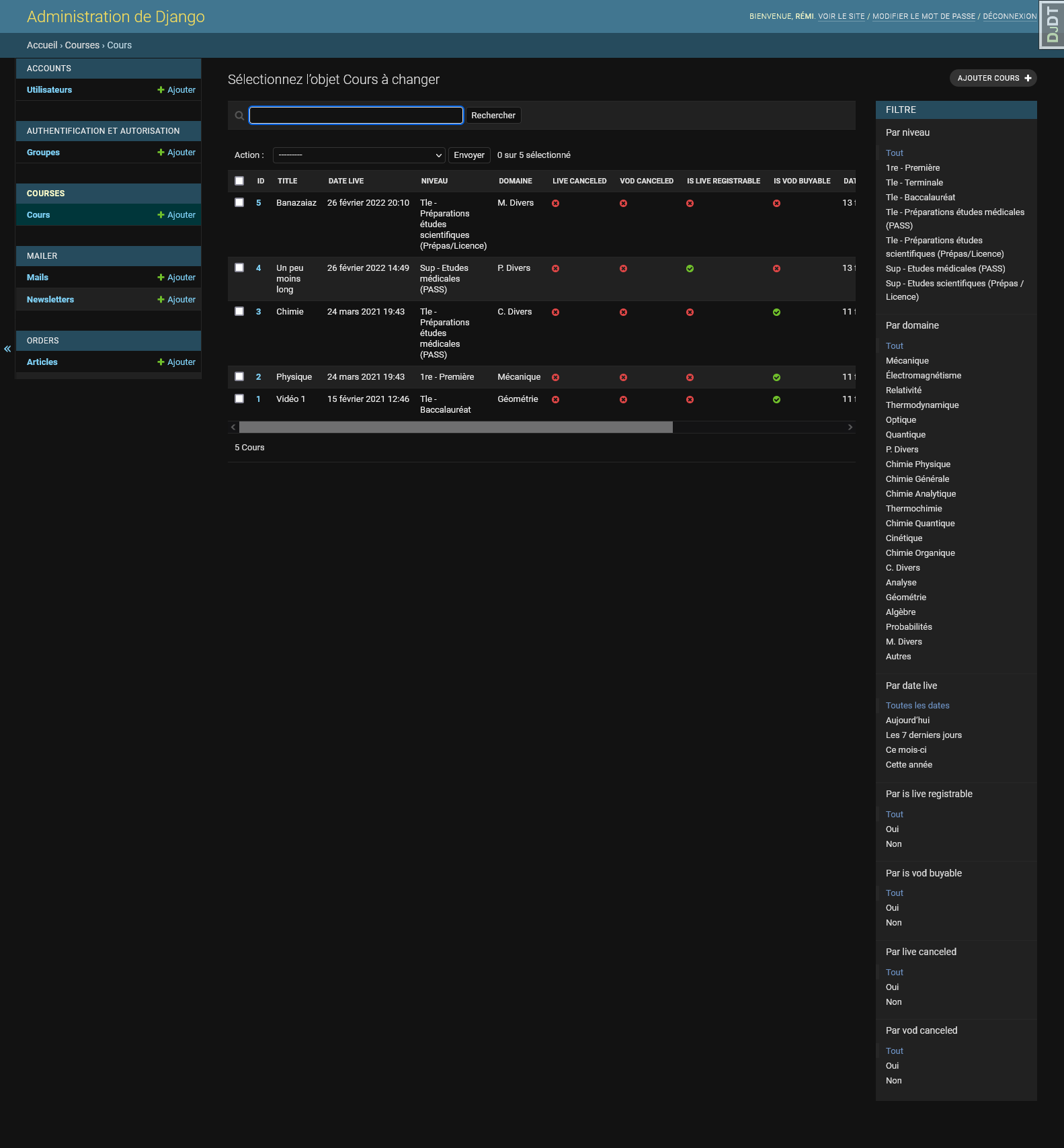Sort the table by the Niveau column
This screenshot has width=1064, height=1148.
[434, 181]
